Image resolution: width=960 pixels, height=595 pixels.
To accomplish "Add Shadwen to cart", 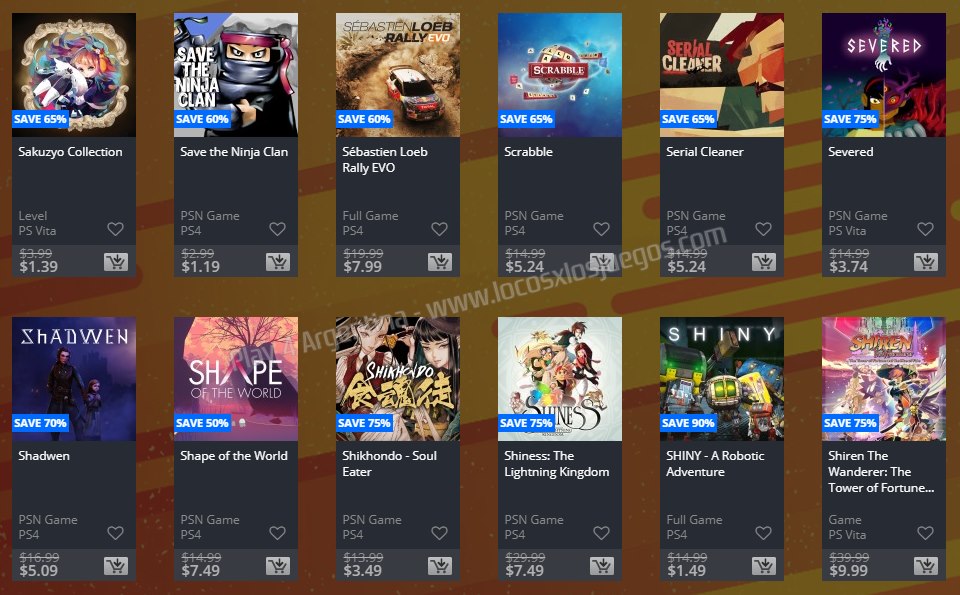I will point(116,566).
